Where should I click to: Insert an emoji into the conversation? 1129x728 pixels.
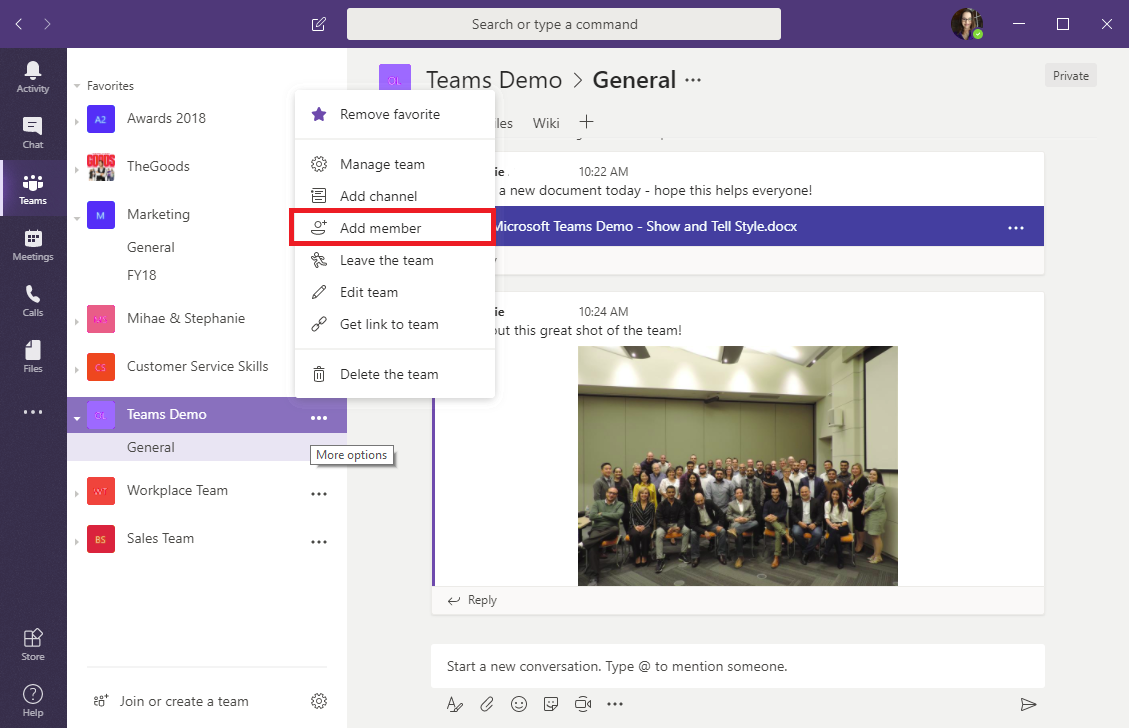click(x=519, y=704)
